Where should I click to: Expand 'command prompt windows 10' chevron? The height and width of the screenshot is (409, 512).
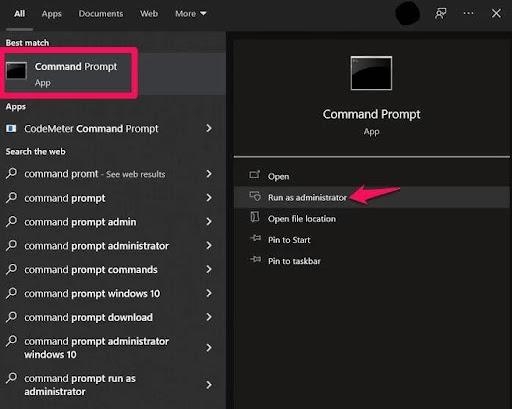tap(209, 293)
